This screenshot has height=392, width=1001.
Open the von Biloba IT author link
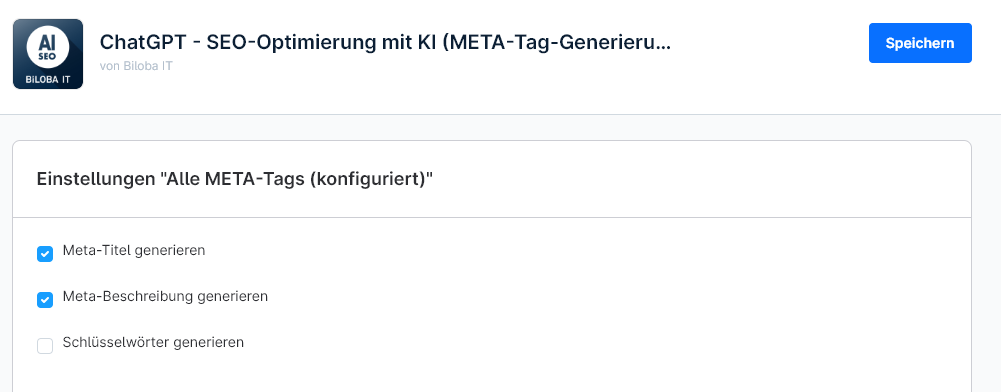pyautogui.click(x=136, y=66)
